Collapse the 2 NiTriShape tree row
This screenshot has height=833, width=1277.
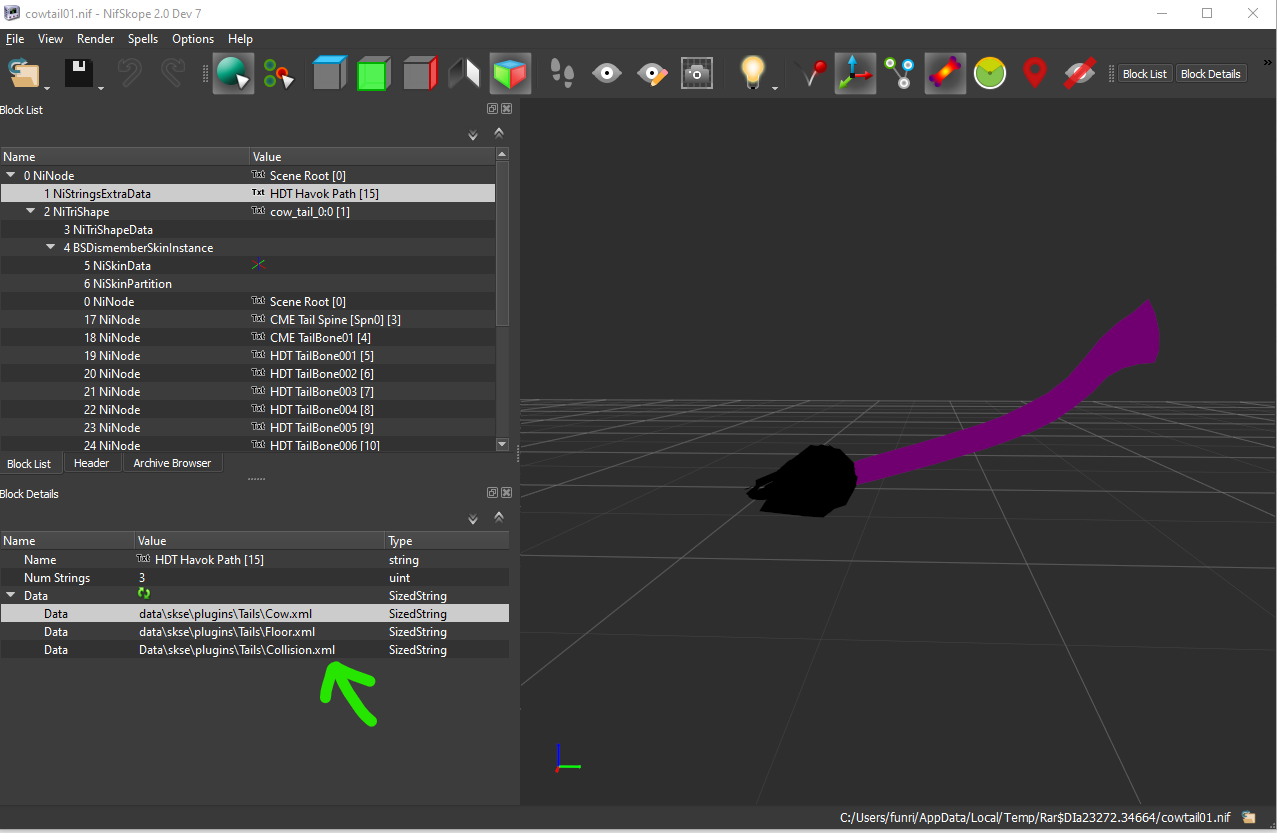tap(31, 211)
